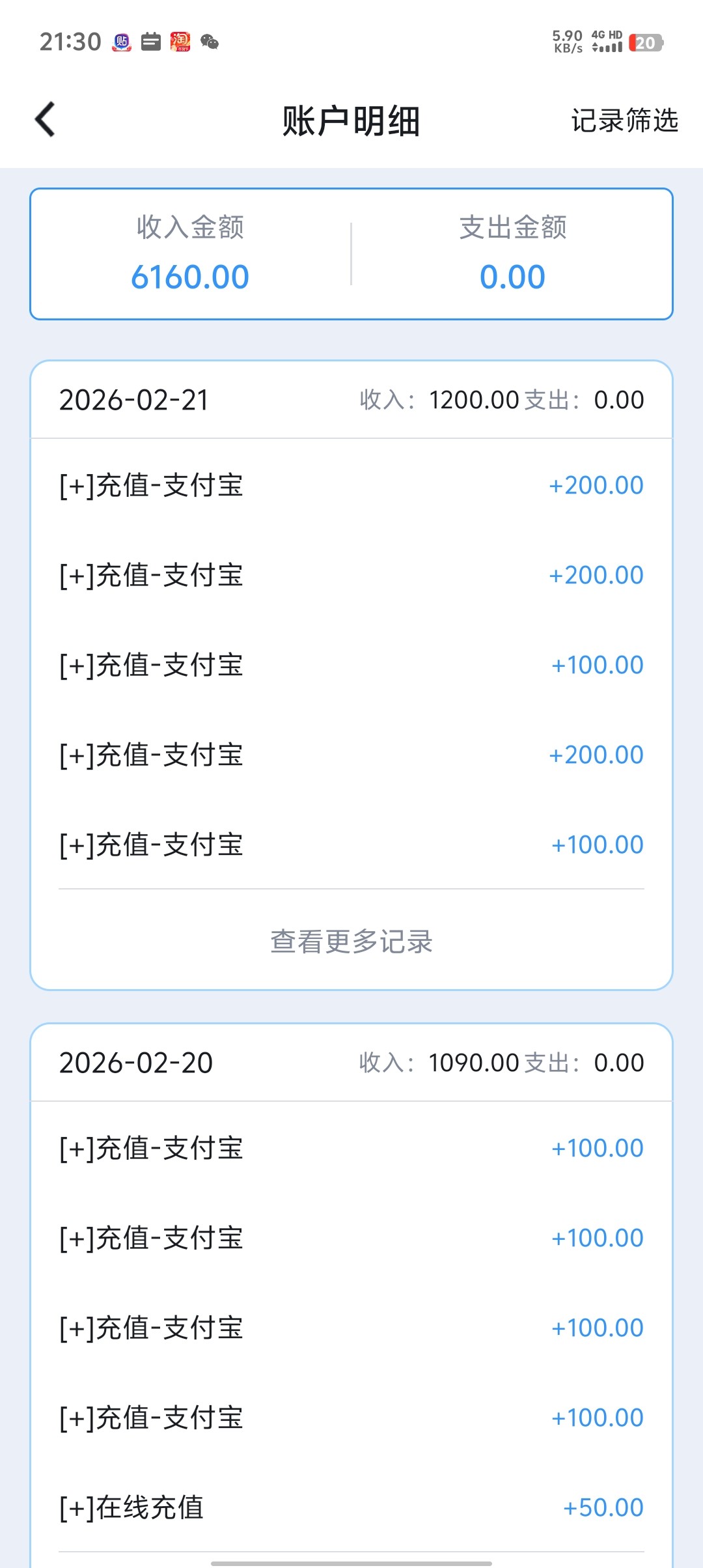Tap the calendar notification icon
The width and height of the screenshot is (703, 1568).
pyautogui.click(x=151, y=42)
